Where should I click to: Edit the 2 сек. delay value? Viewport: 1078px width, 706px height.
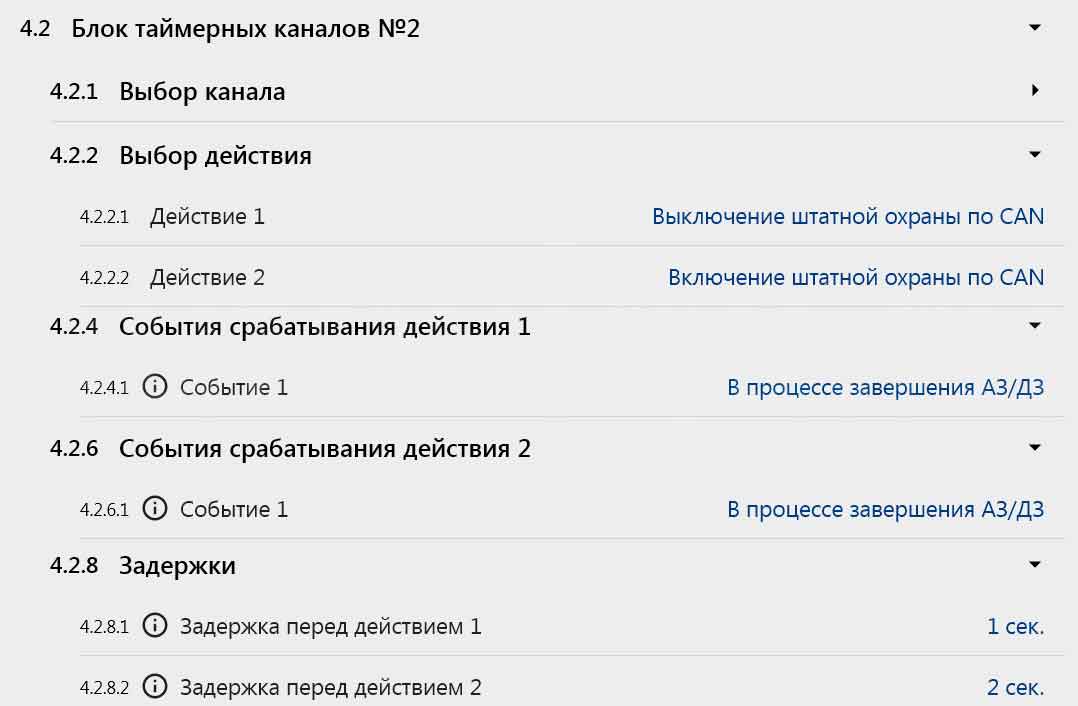1015,687
